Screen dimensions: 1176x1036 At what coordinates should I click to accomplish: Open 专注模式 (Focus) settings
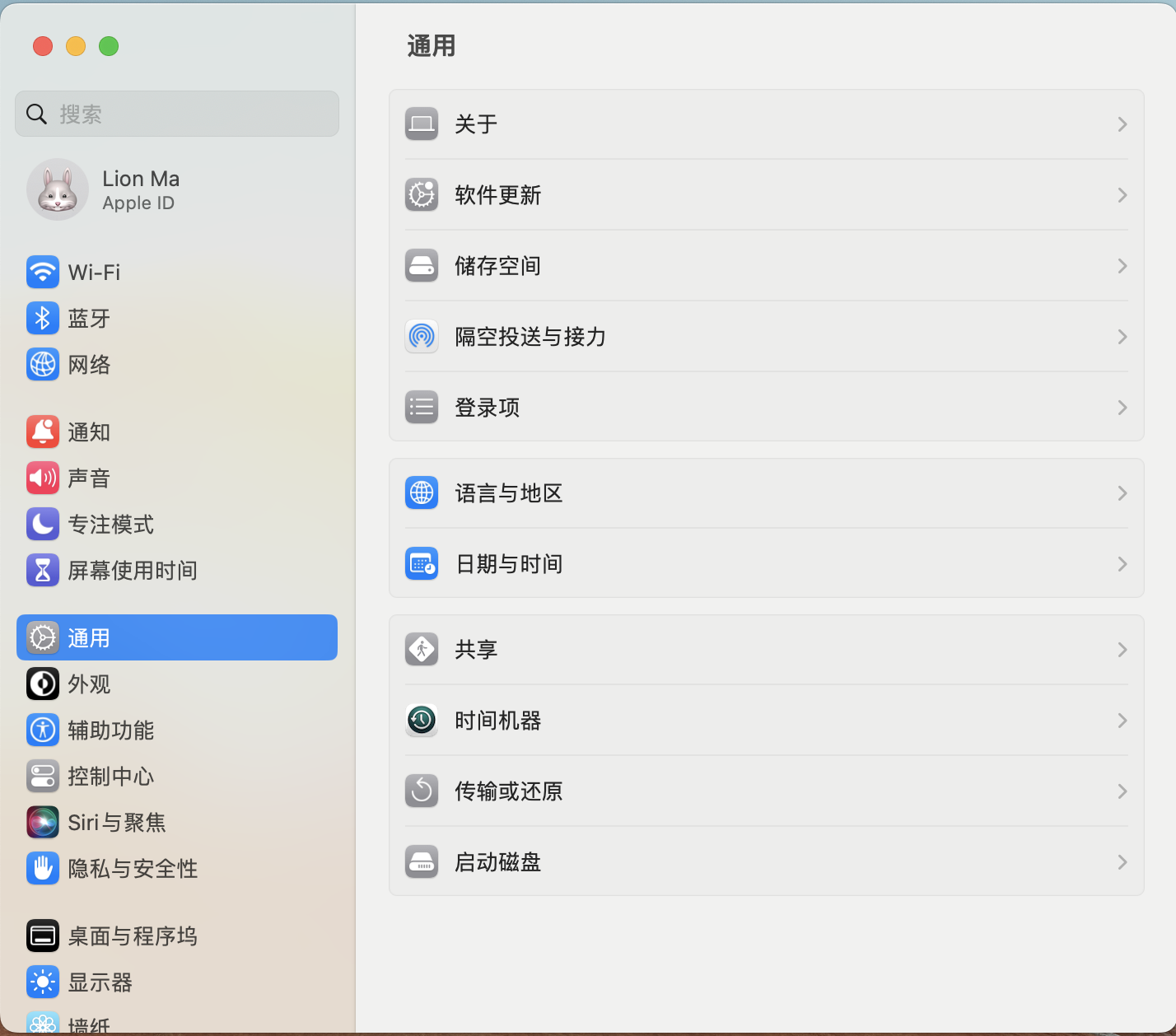111,524
